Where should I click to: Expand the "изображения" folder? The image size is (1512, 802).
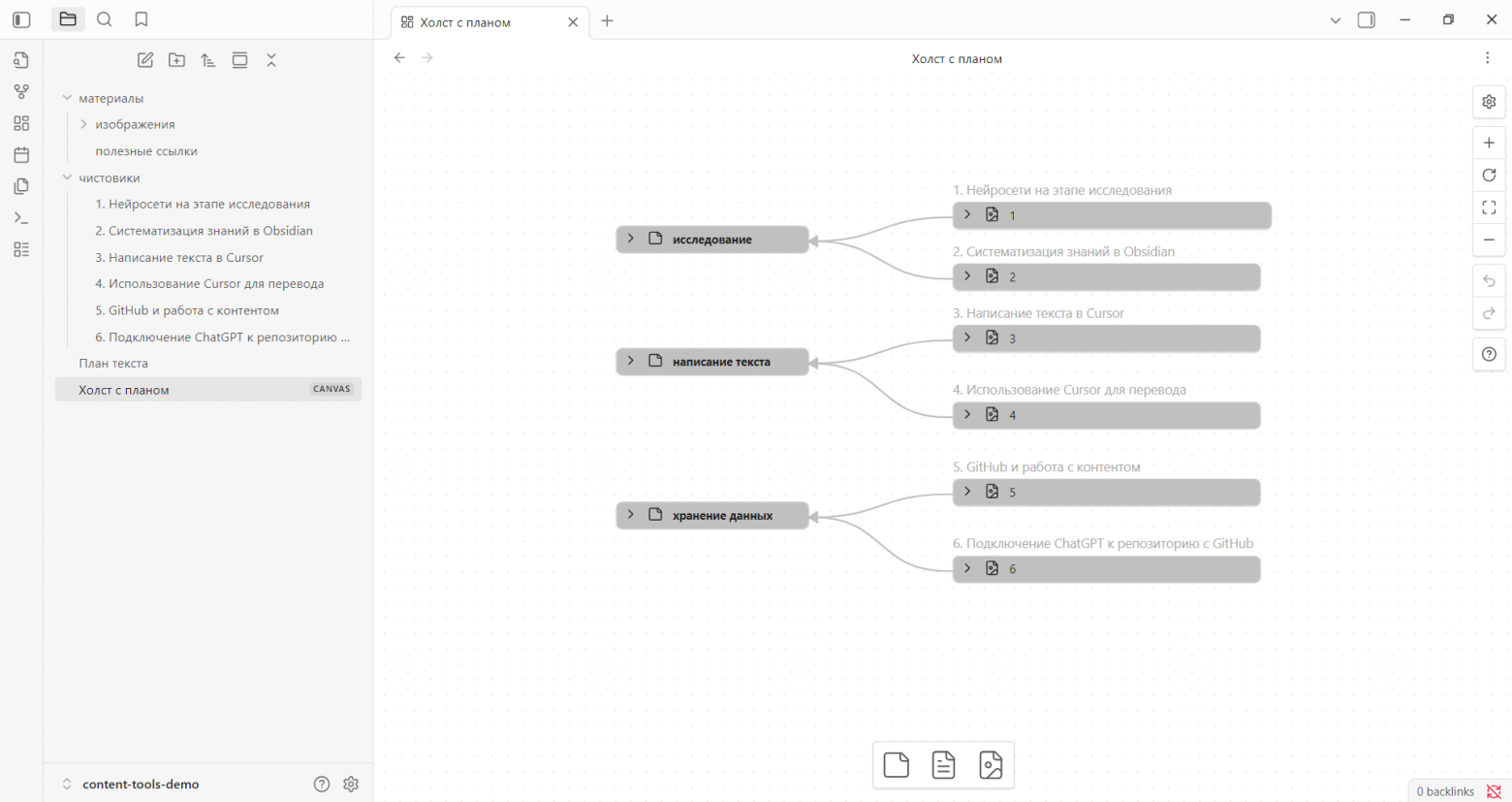83,124
